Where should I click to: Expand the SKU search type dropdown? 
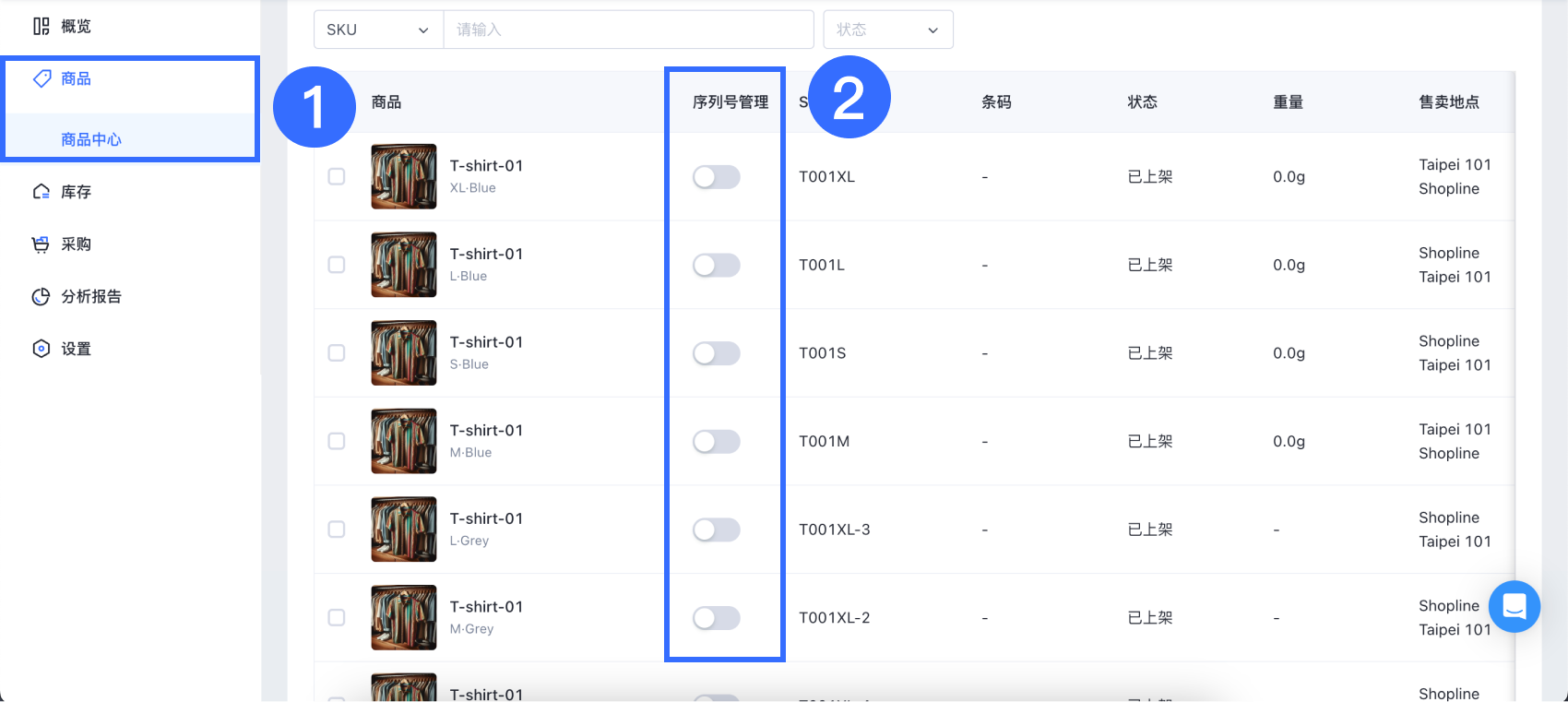[378, 30]
